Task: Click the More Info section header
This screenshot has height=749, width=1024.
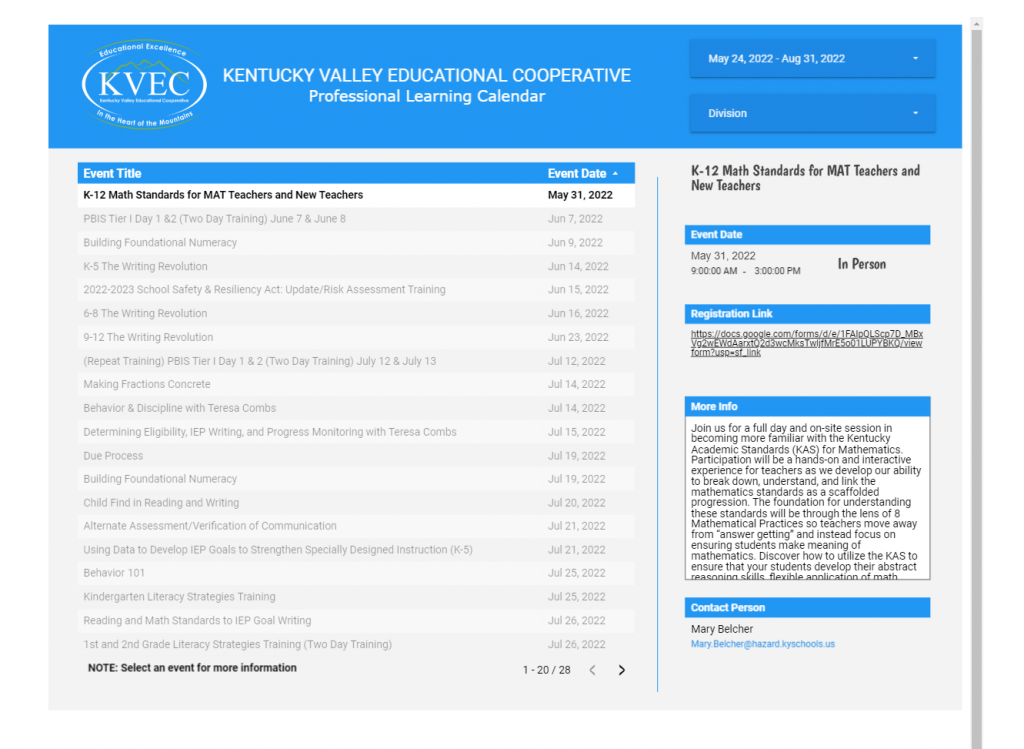Action: pyautogui.click(x=807, y=406)
